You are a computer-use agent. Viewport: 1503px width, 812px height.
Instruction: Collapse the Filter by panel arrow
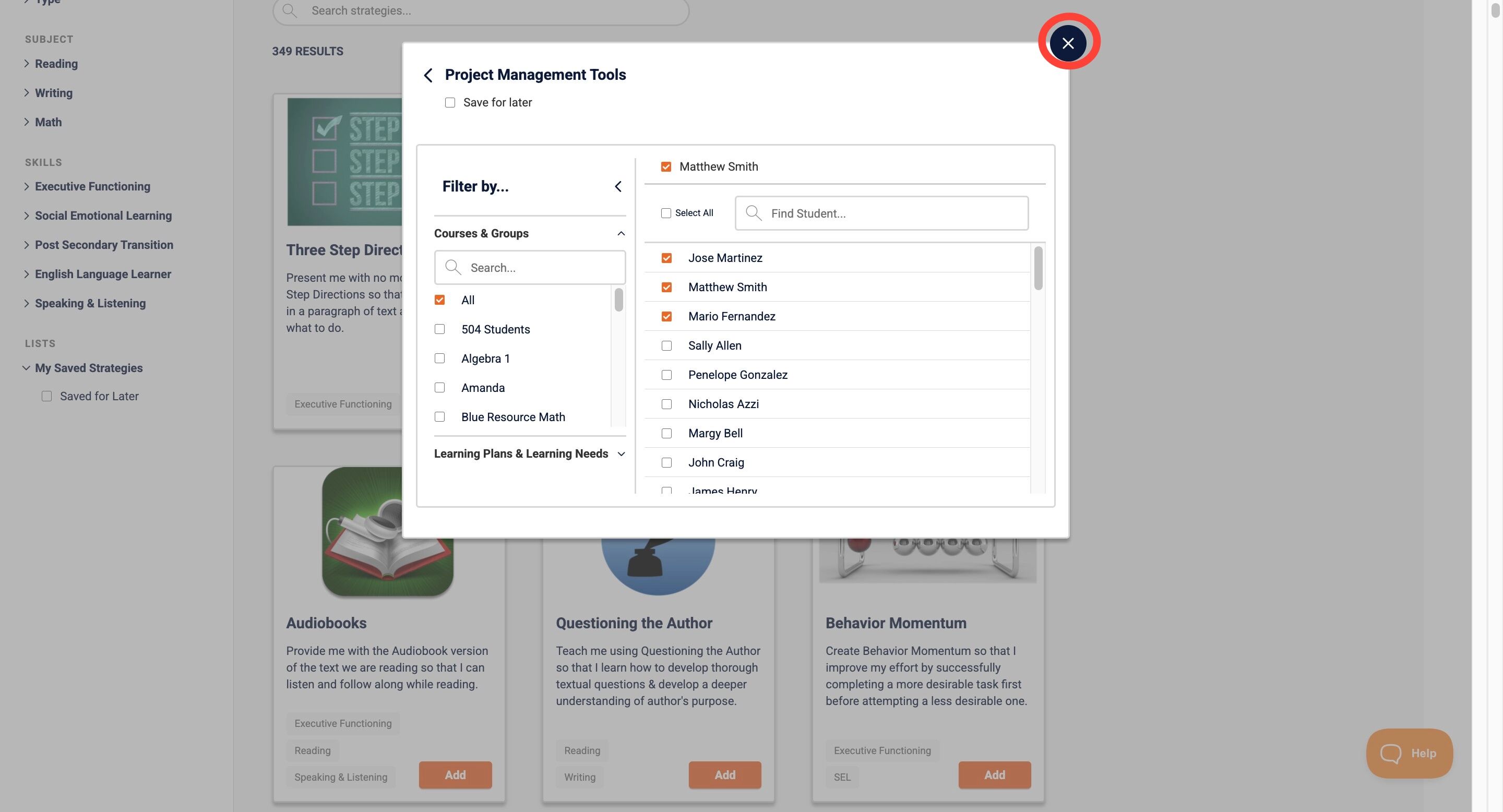click(618, 187)
